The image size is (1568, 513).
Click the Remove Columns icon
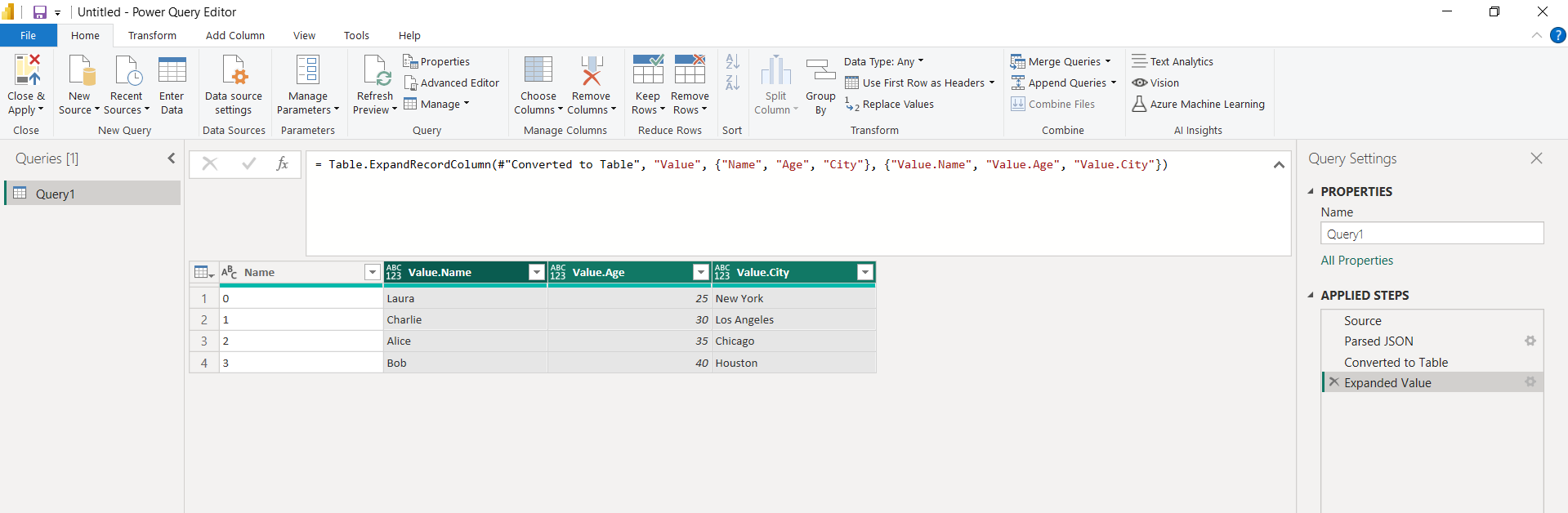click(592, 70)
